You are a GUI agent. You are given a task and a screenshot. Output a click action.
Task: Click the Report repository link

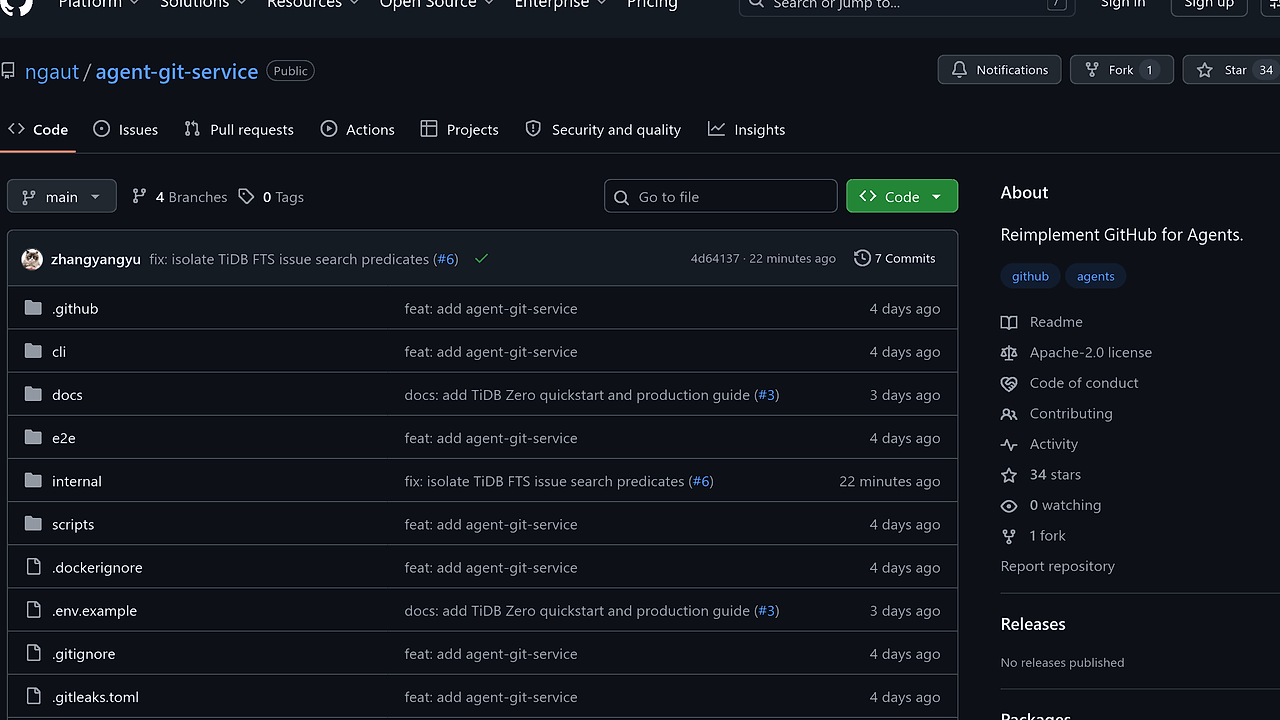[1058, 566]
